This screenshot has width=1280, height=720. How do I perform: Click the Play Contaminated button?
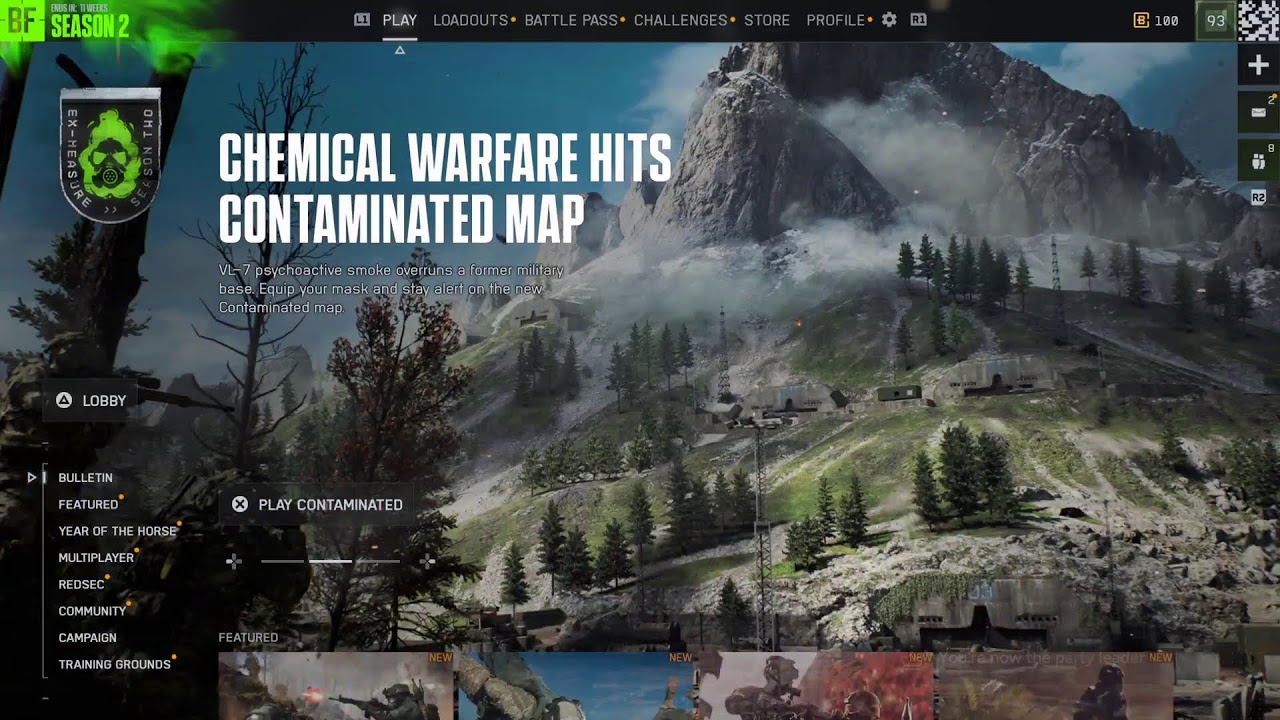[317, 505]
